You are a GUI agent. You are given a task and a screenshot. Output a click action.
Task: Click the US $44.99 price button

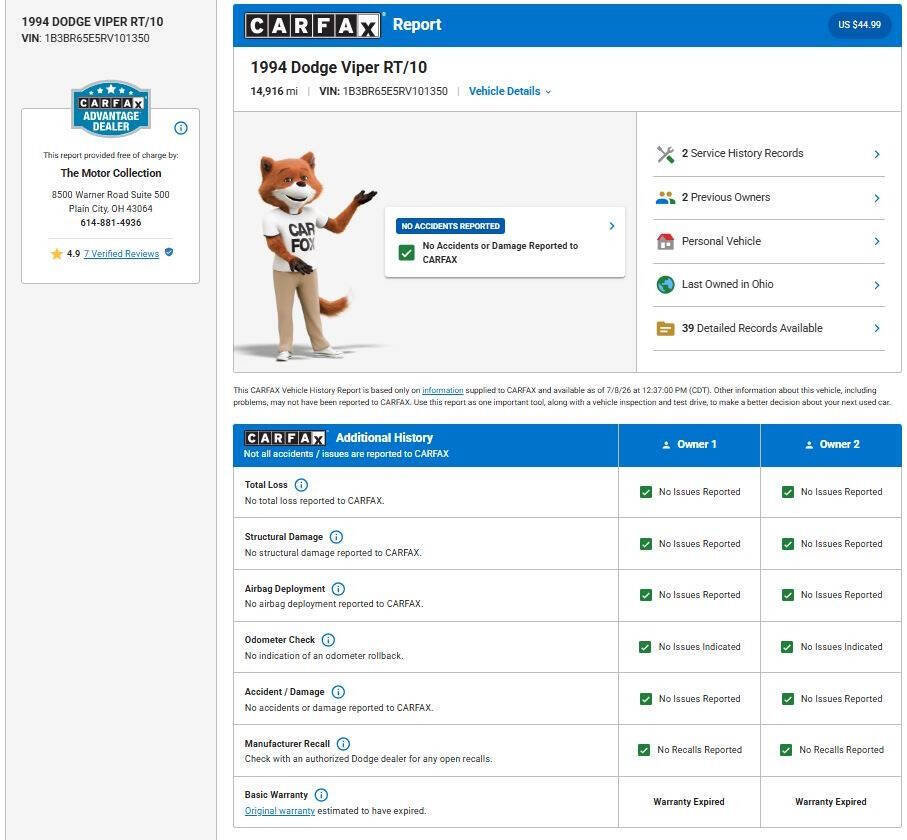coord(859,25)
